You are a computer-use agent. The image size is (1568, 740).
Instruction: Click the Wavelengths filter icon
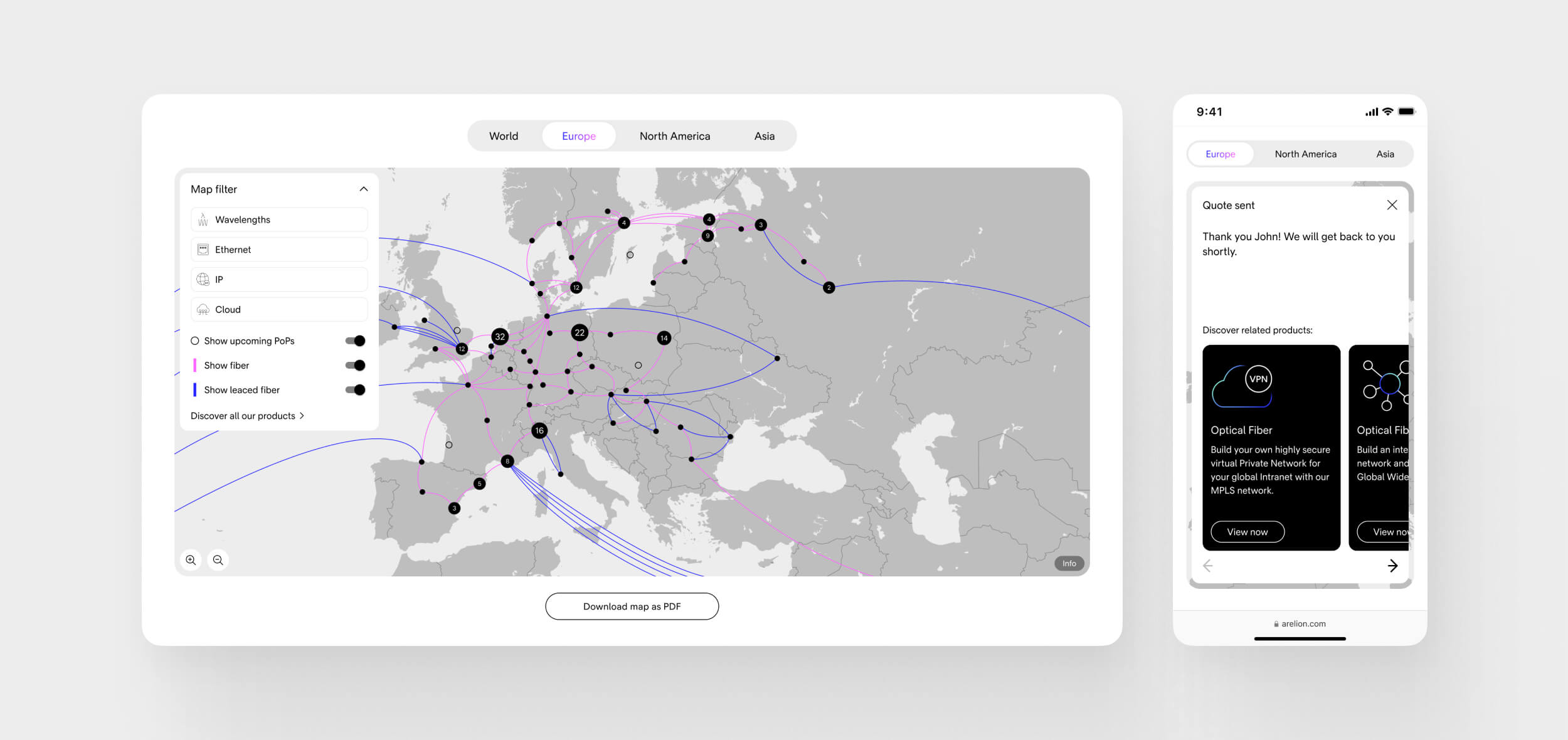[203, 219]
